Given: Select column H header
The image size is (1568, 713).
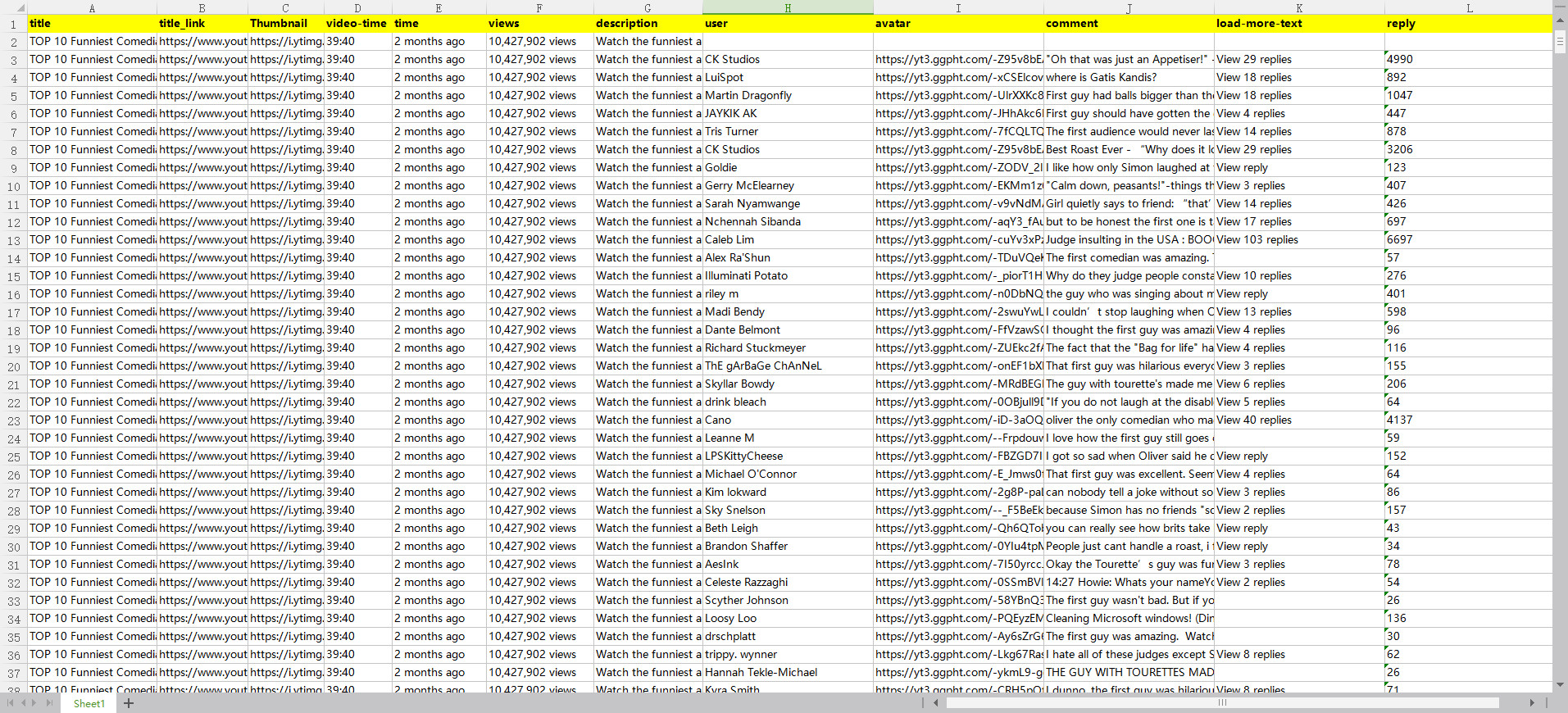Looking at the screenshot, I should [788, 7].
